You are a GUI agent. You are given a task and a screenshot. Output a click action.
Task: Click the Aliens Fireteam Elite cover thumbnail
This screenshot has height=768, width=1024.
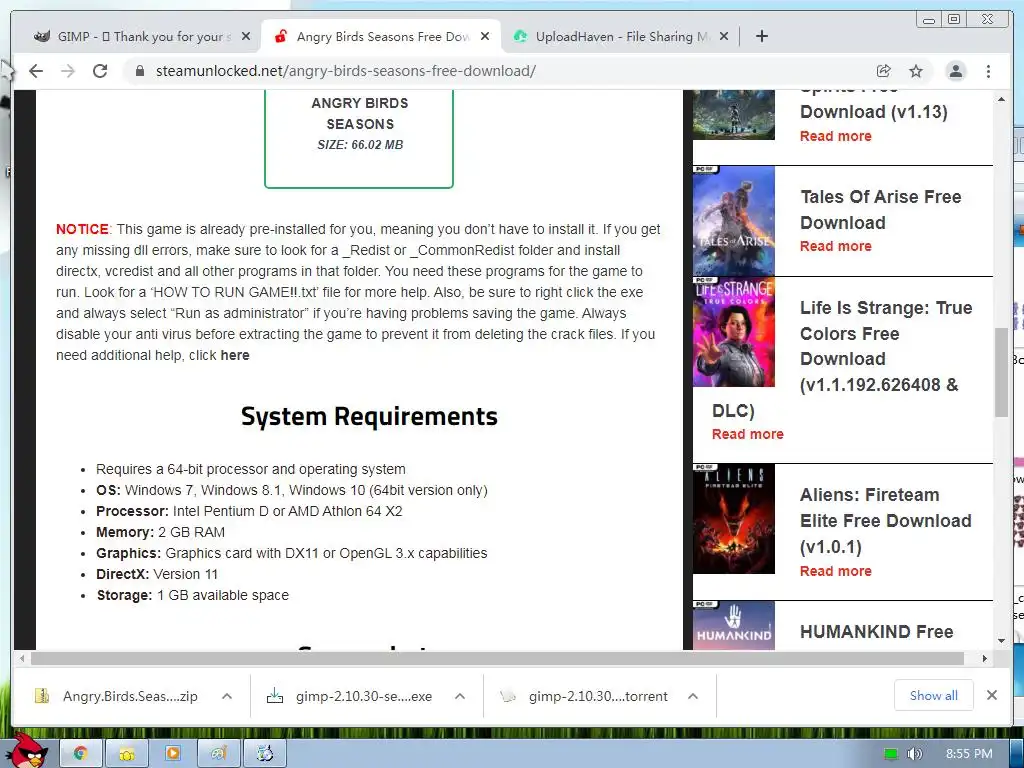pos(733,519)
